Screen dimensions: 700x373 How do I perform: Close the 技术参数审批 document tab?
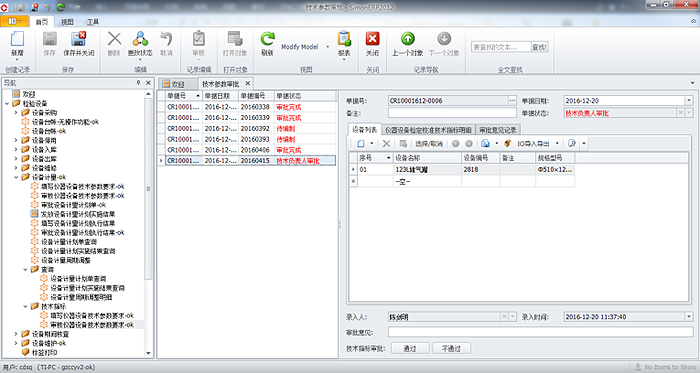click(x=247, y=83)
